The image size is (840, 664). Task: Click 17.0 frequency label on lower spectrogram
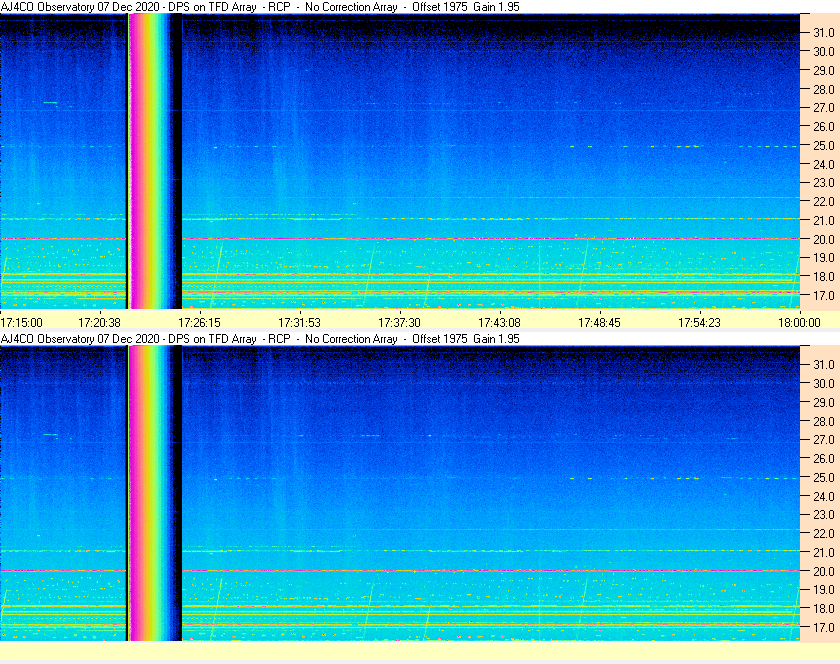click(824, 627)
